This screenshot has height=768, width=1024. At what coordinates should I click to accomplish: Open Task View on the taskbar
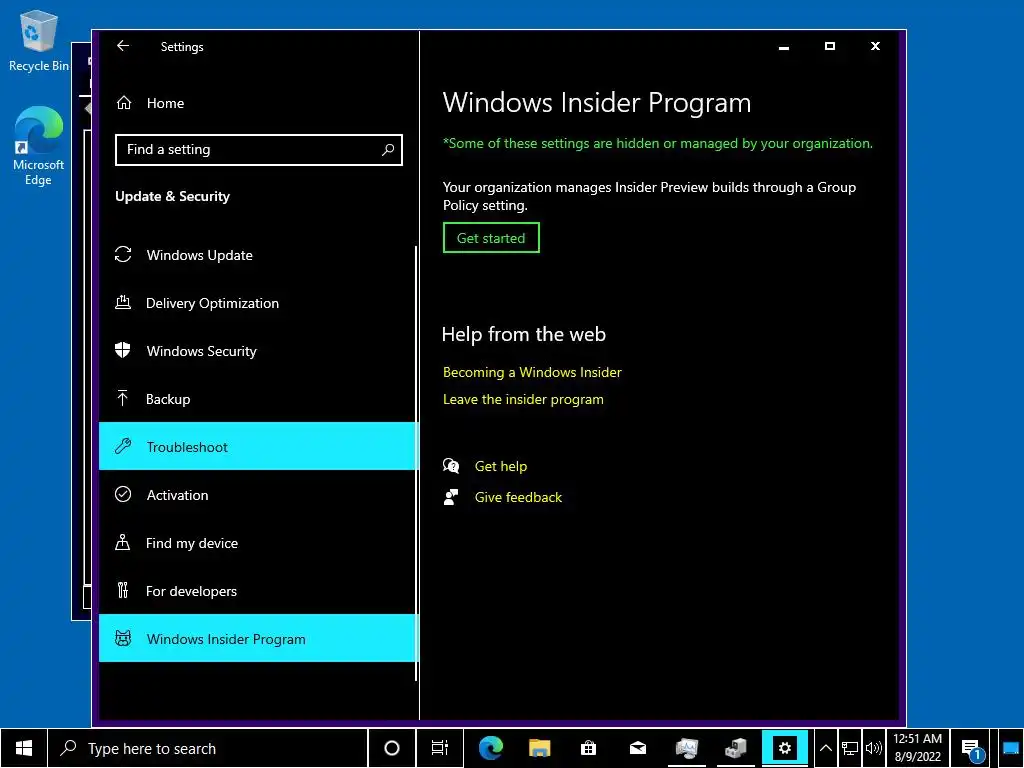pyautogui.click(x=440, y=748)
